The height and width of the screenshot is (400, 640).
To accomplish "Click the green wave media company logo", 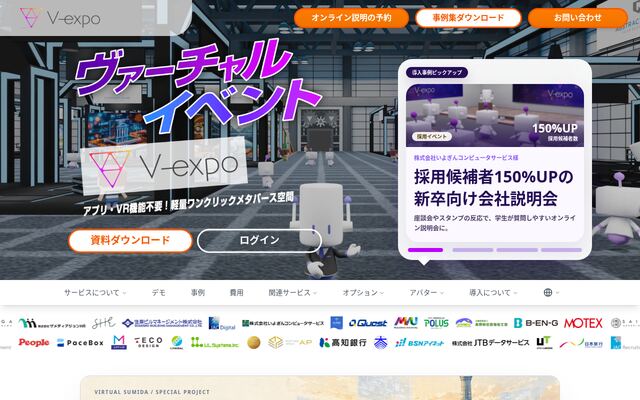I will [52, 323].
